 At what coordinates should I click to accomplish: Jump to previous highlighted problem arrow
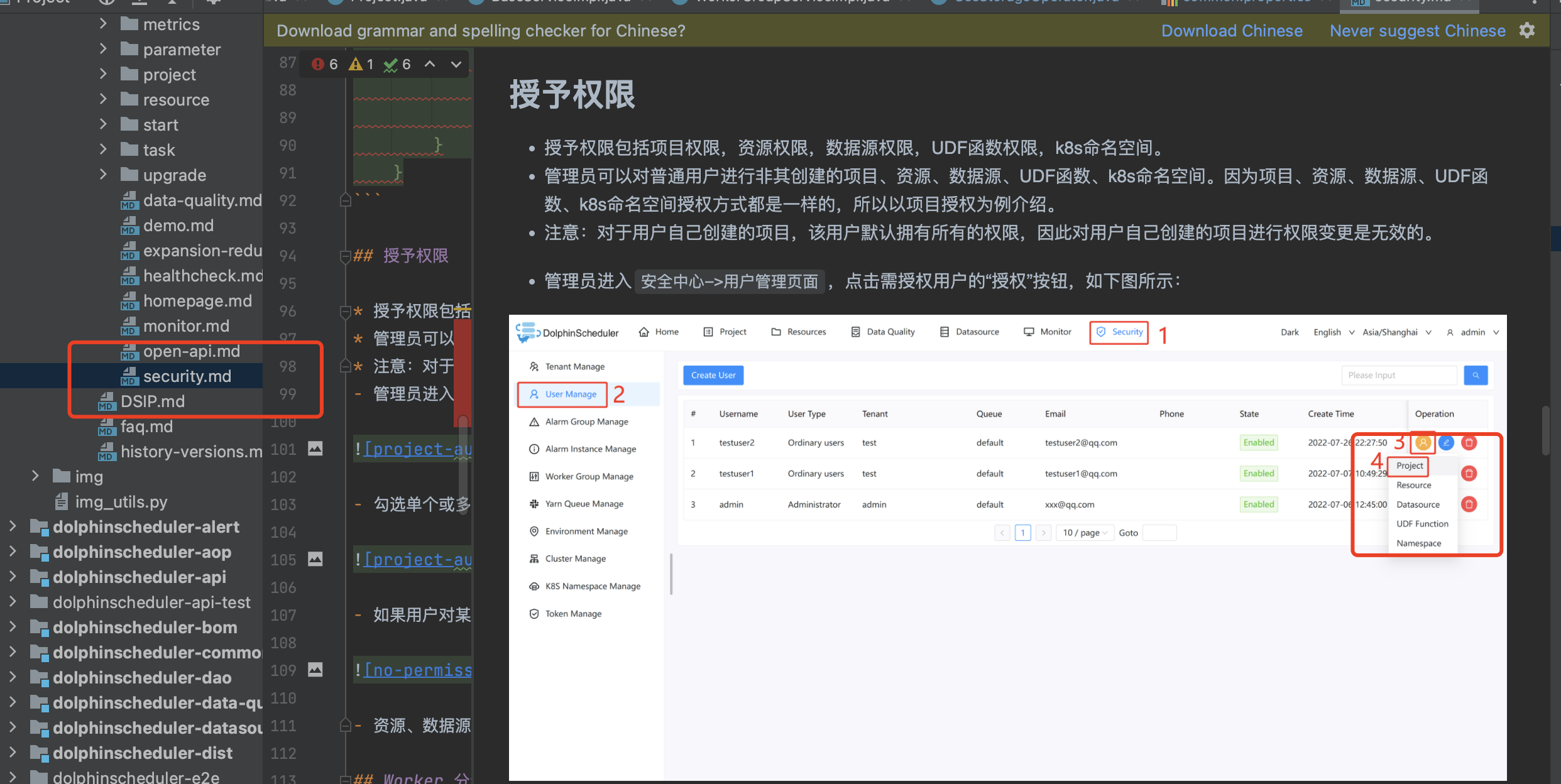[x=430, y=64]
